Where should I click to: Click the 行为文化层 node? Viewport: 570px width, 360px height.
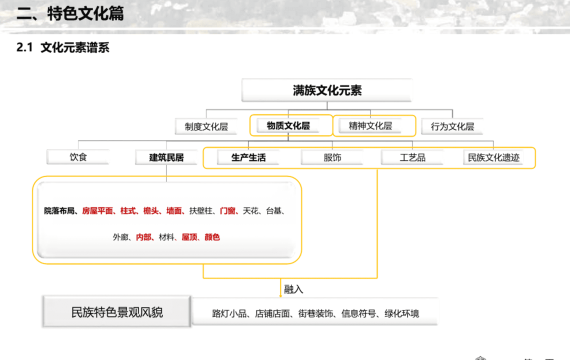click(x=452, y=127)
